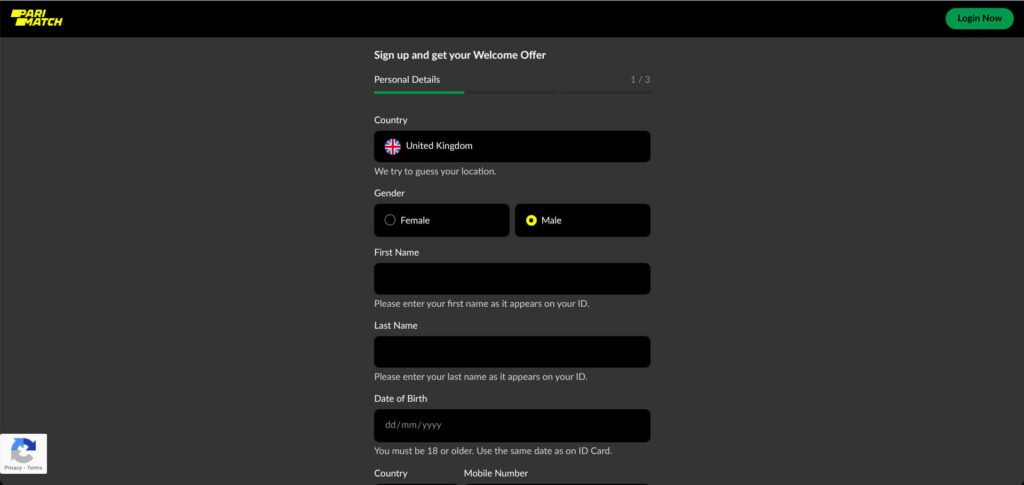Click the 'Gender' label
This screenshot has width=1024, height=485.
389,193
